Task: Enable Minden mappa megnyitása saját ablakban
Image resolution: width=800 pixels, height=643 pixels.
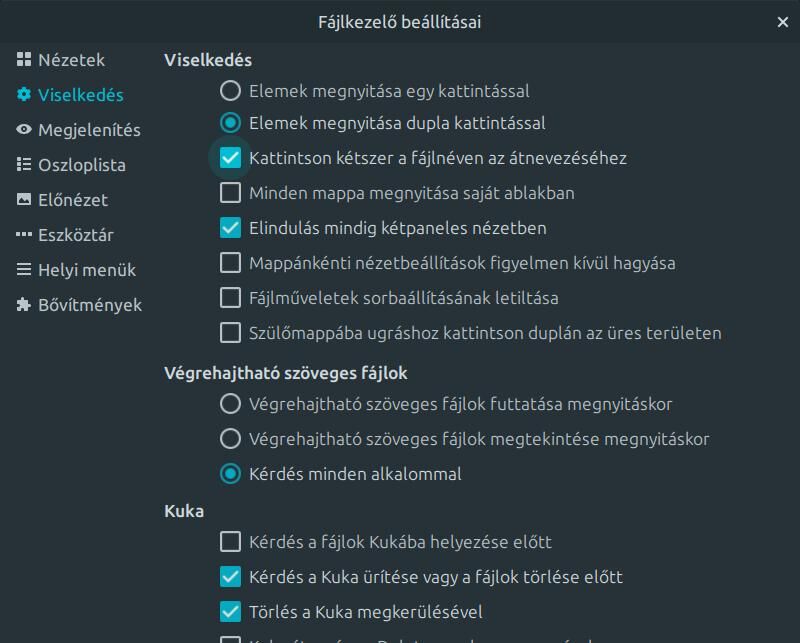Action: click(x=230, y=193)
